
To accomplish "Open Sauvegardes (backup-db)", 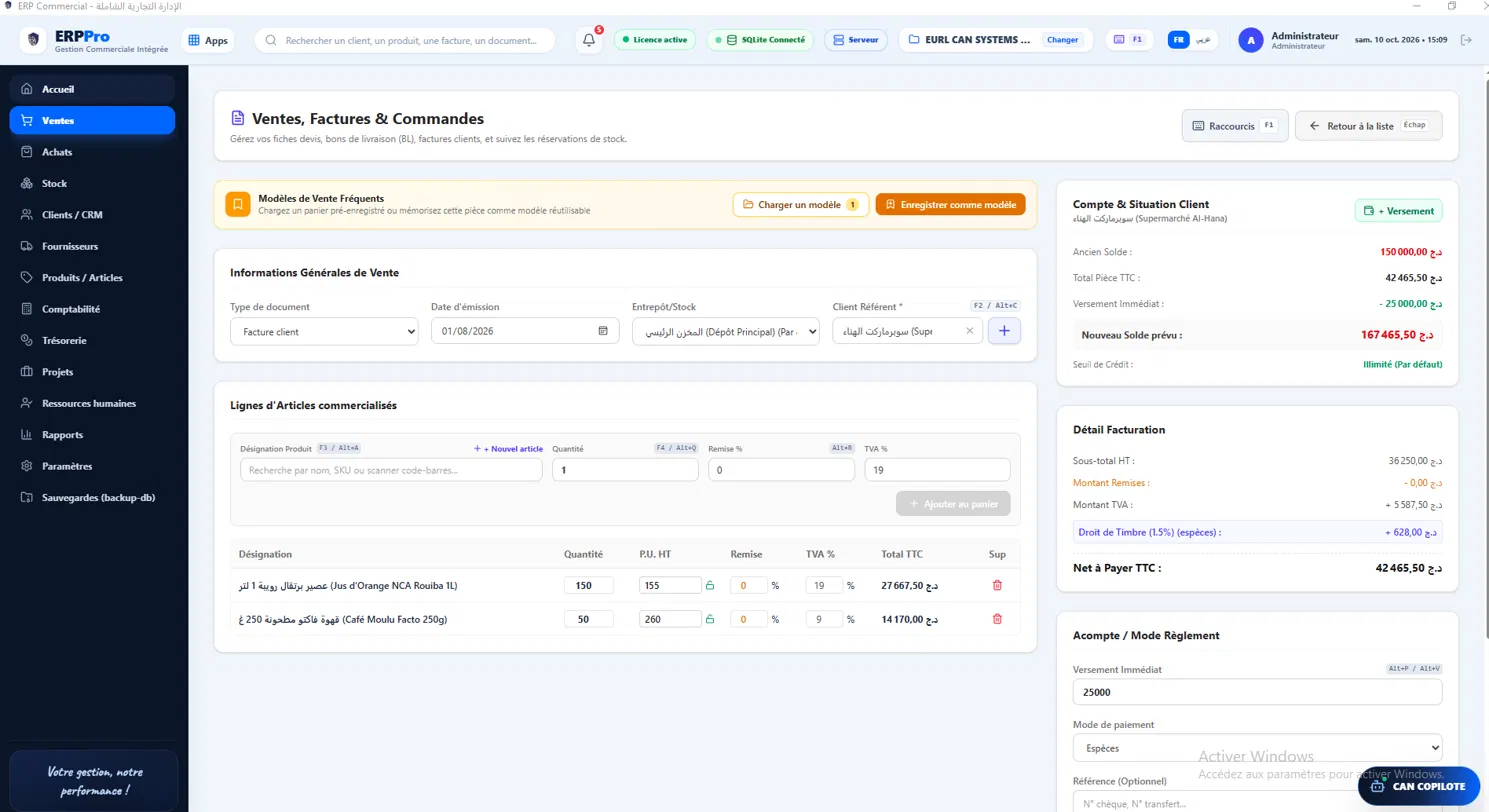I will (x=92, y=498).
